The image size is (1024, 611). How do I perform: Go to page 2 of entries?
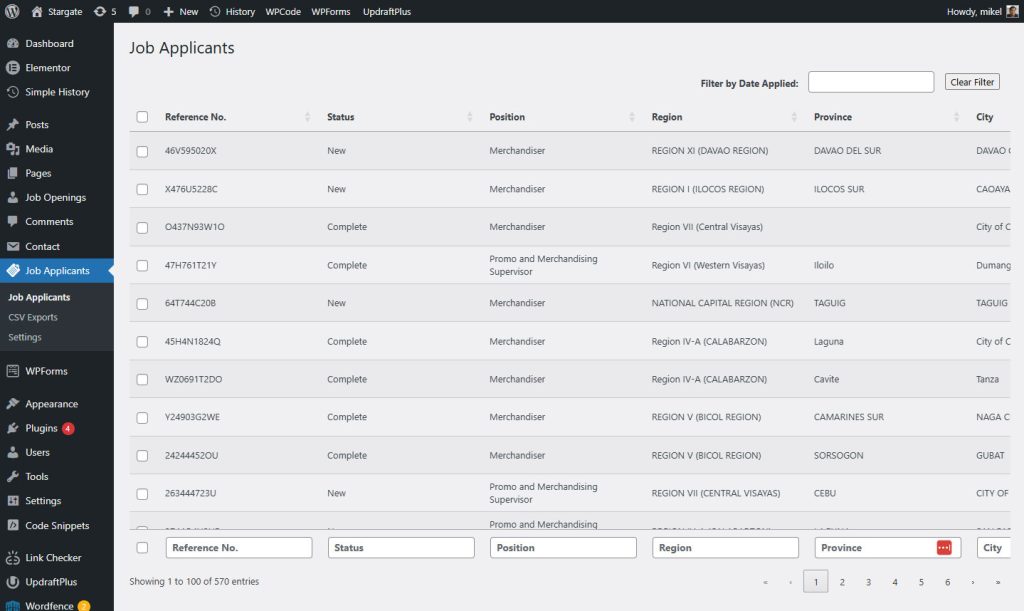pos(842,581)
